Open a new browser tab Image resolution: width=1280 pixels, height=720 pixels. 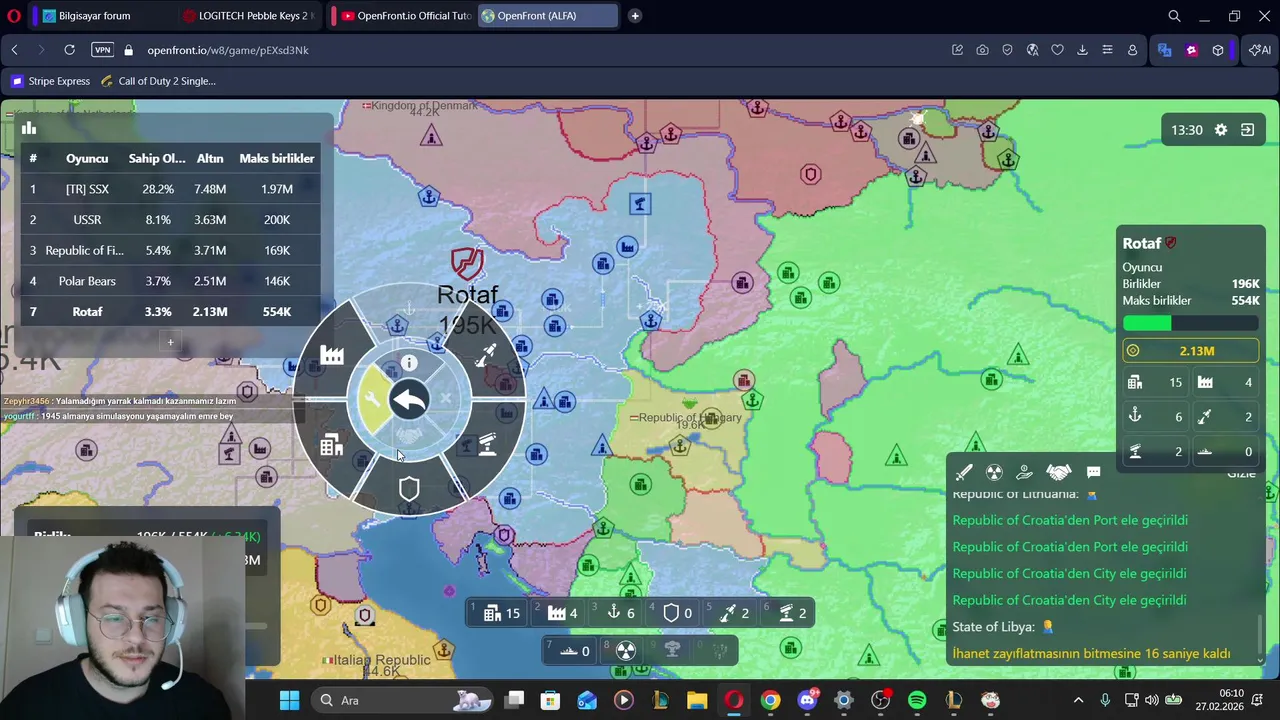(635, 16)
